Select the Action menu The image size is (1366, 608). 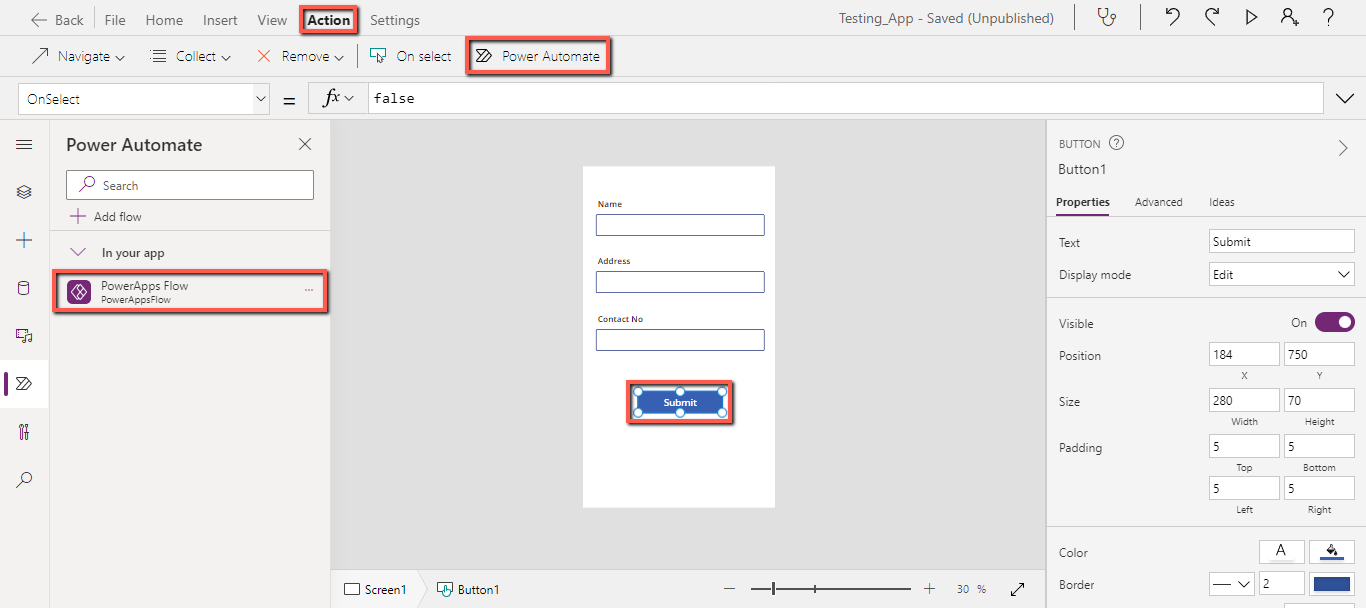(x=329, y=20)
